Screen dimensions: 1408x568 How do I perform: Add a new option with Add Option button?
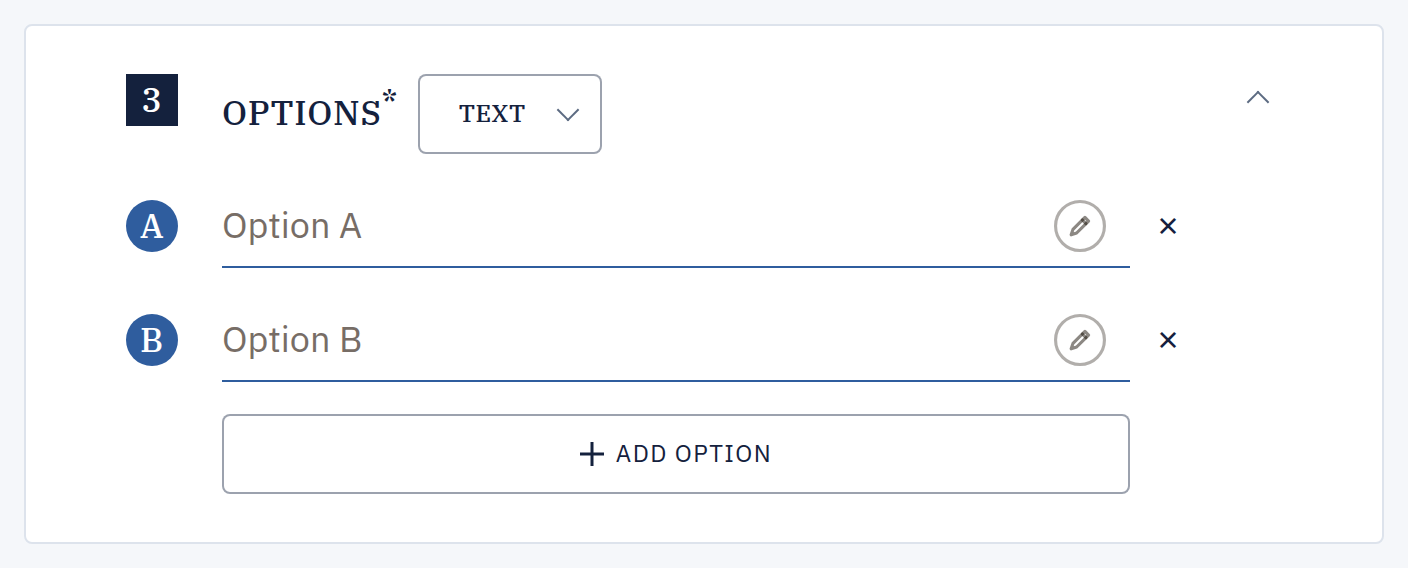click(676, 454)
